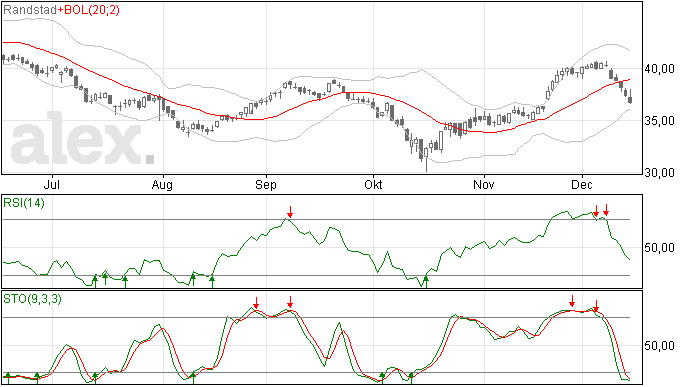Click the red RSI sell arrow in September
The image size is (690, 387).
(290, 211)
